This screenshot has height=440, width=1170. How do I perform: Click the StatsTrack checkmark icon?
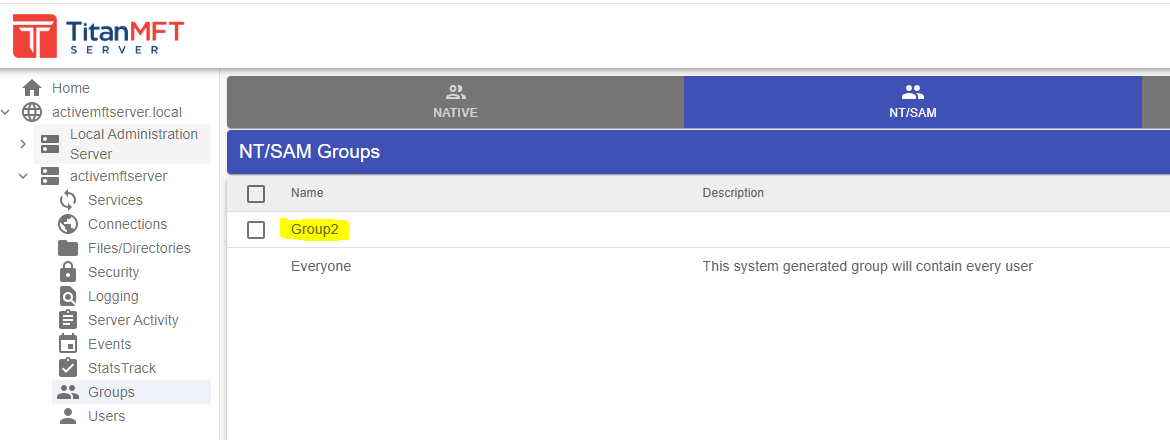(68, 368)
